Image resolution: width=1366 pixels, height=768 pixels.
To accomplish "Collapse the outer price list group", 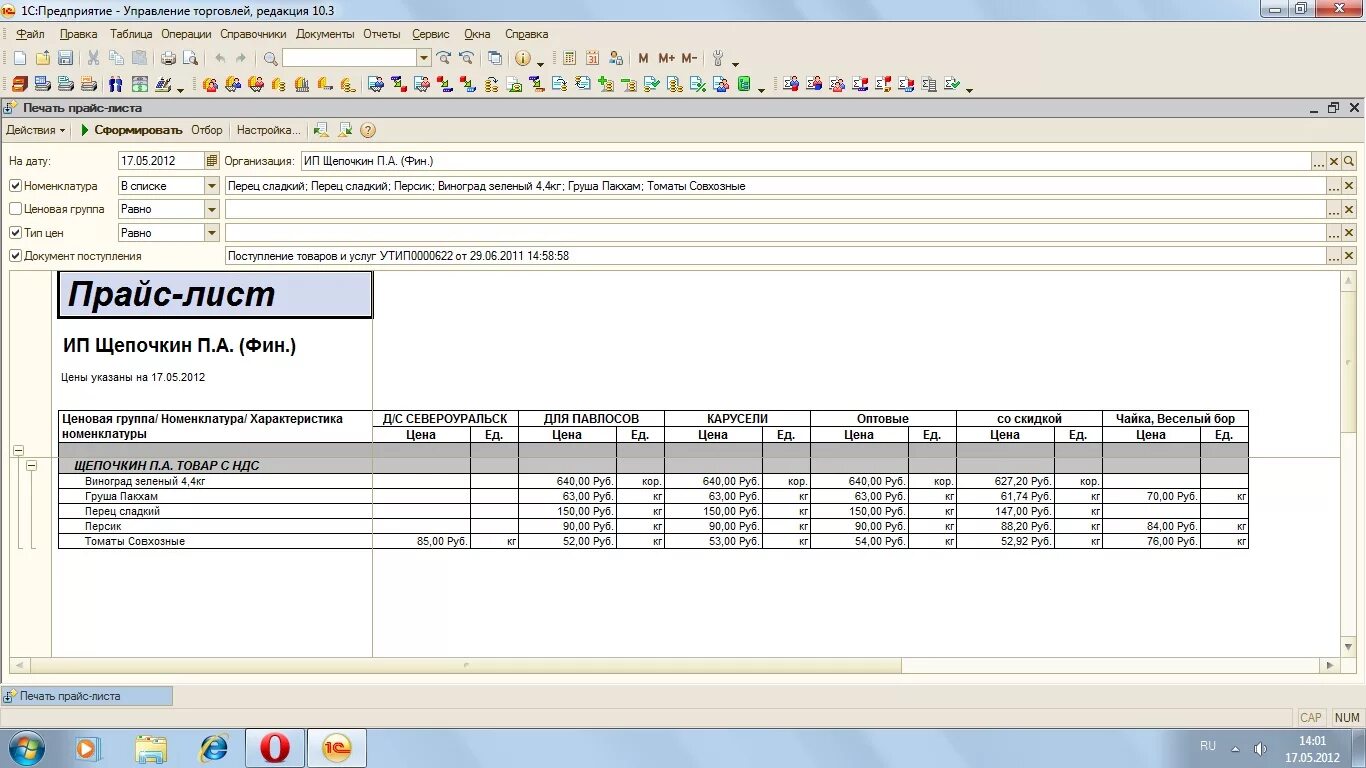I will point(18,451).
